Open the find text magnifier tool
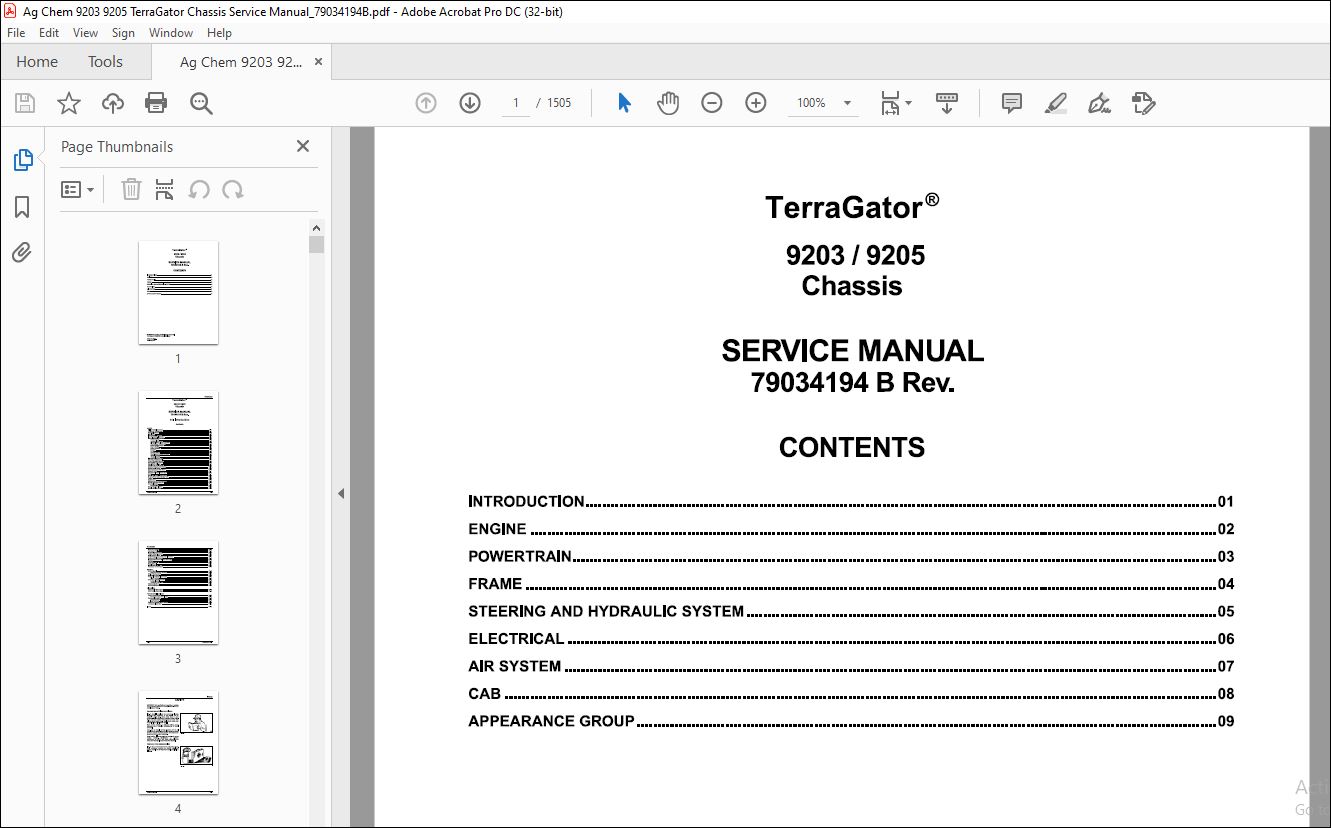Screen dimensions: 1331x828 pyautogui.click(x=201, y=103)
